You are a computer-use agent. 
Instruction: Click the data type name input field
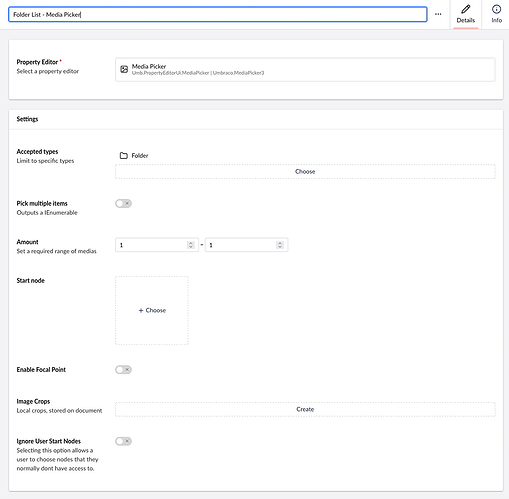point(218,14)
